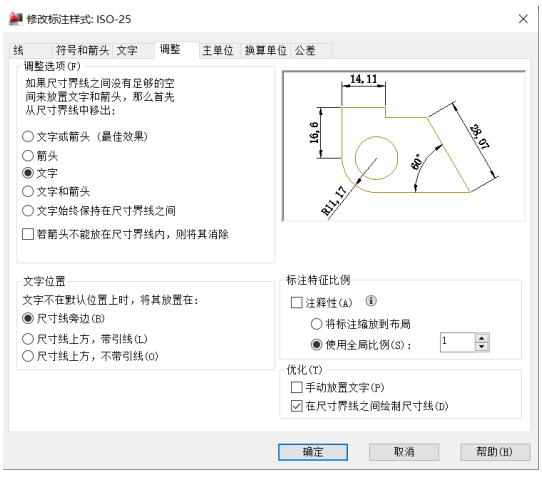Choose 文字和箭头 radio option
This screenshot has width=542, height=481.
(x=28, y=191)
